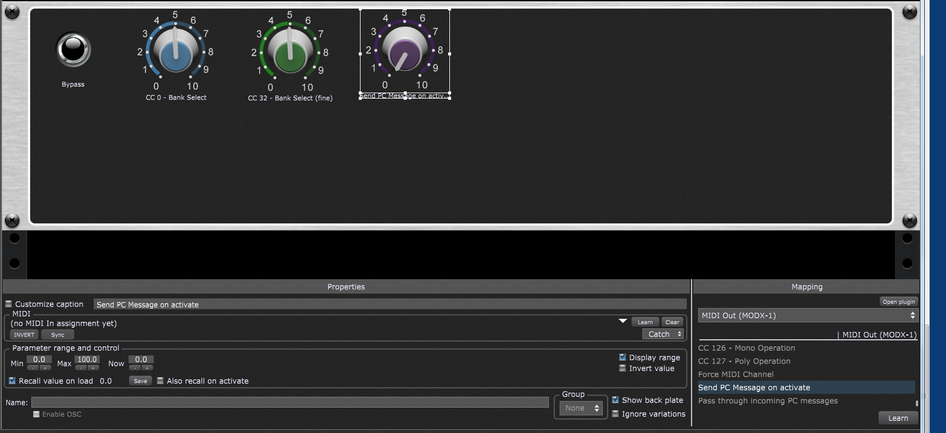Toggle the Display range checkbox
Image resolution: width=946 pixels, height=433 pixels.
(623, 357)
